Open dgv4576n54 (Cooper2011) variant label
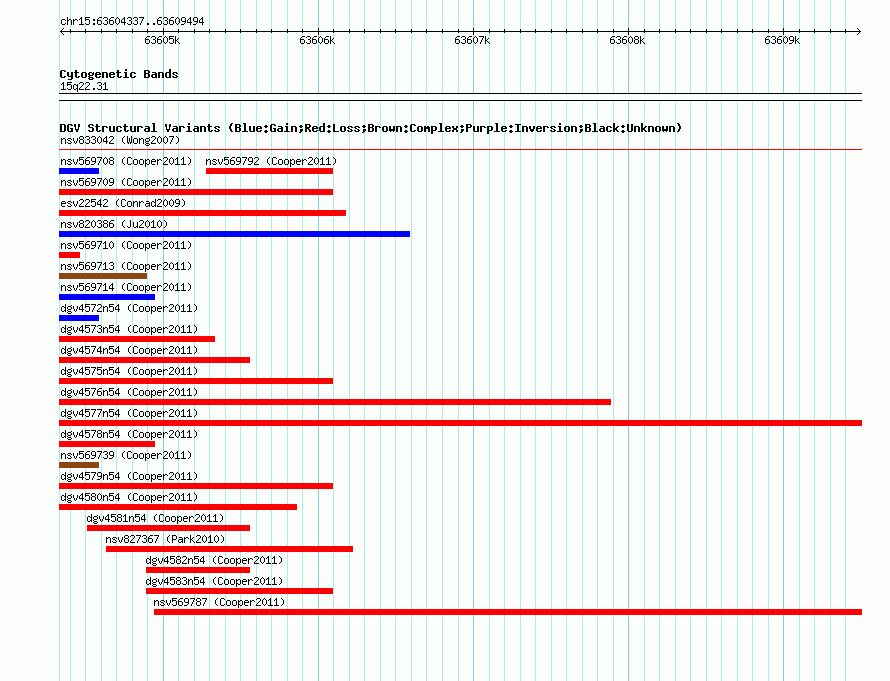This screenshot has width=890, height=681. tap(129, 392)
